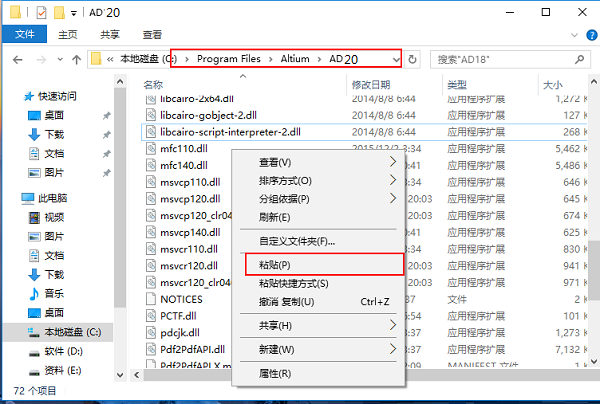The height and width of the screenshot is (404, 600).
Task: Choose 刷新(E) in context menu
Action: tap(318, 217)
